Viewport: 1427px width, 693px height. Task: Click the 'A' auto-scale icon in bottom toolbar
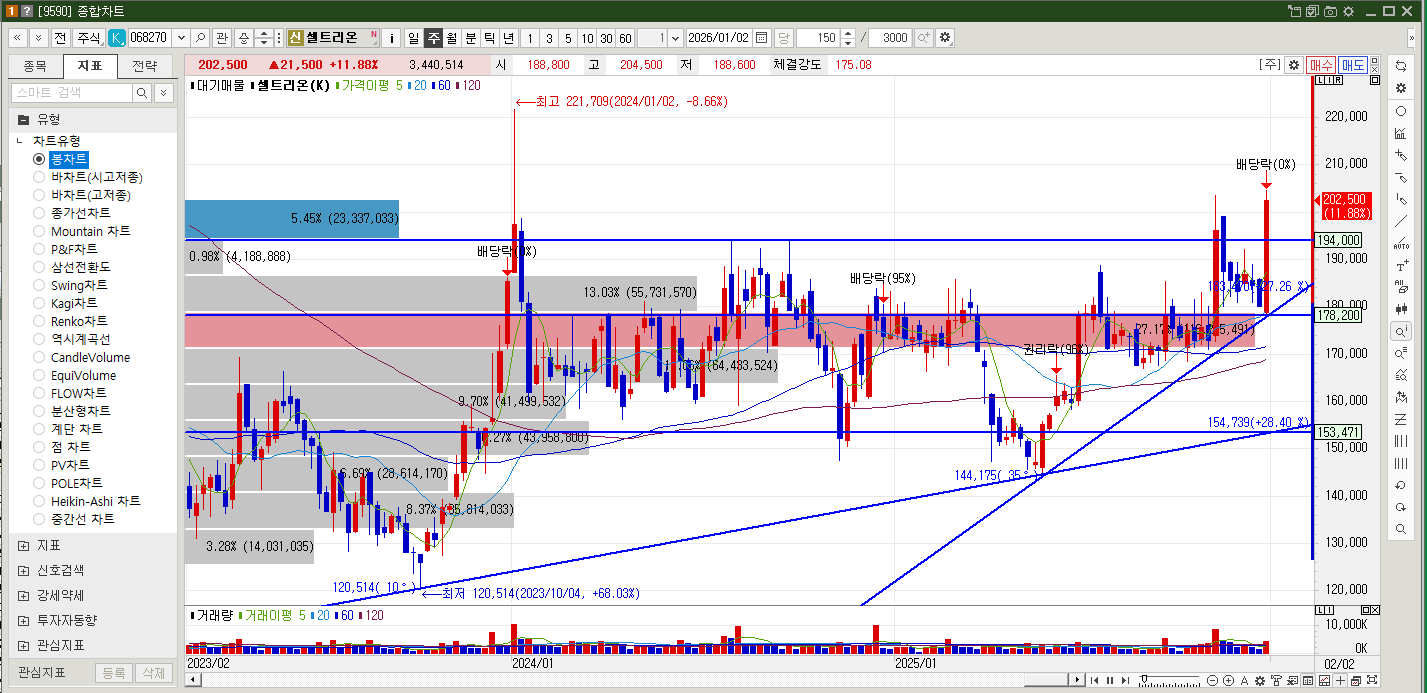(x=1244, y=681)
